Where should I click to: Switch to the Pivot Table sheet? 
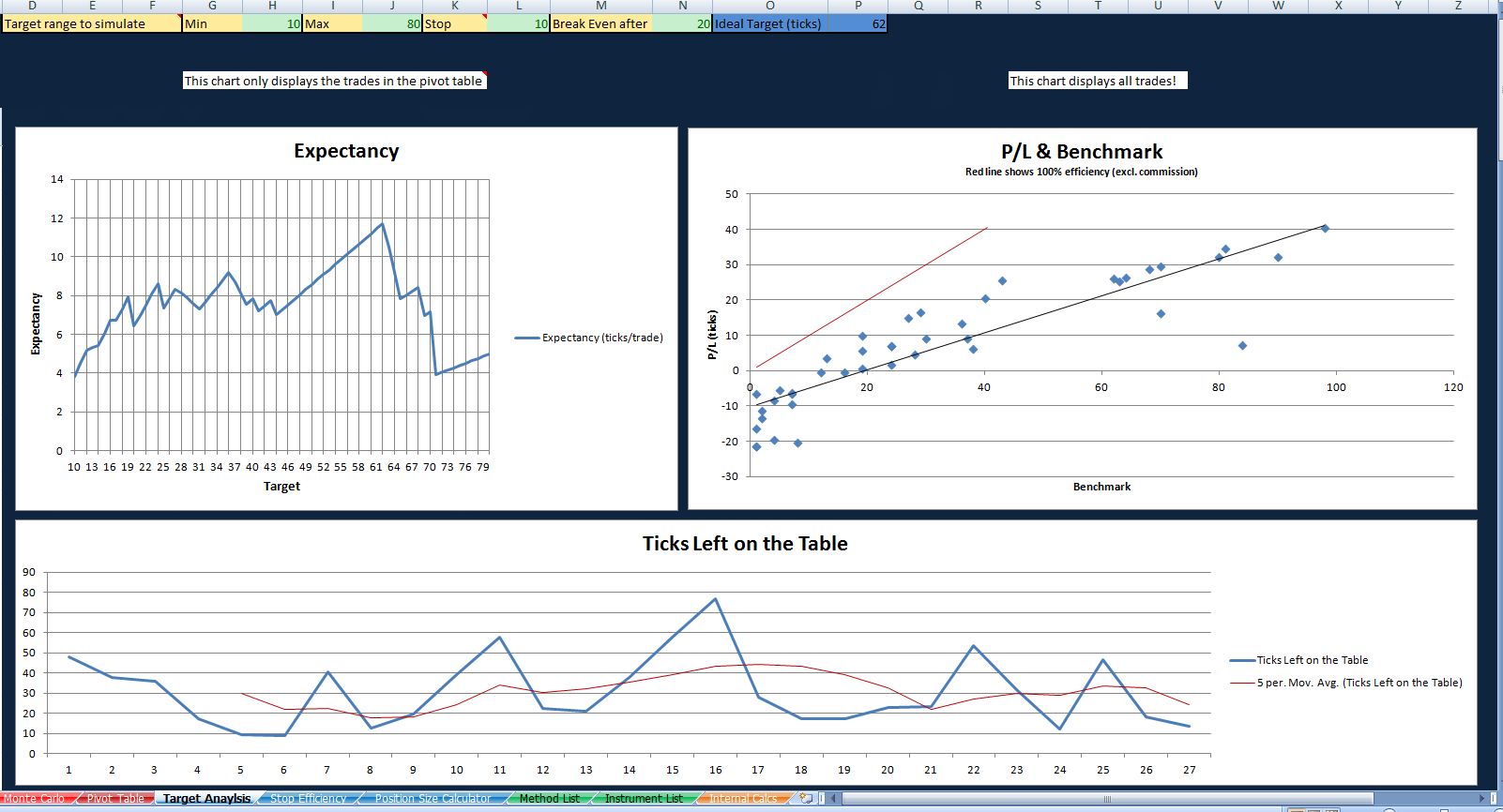pyautogui.click(x=115, y=799)
